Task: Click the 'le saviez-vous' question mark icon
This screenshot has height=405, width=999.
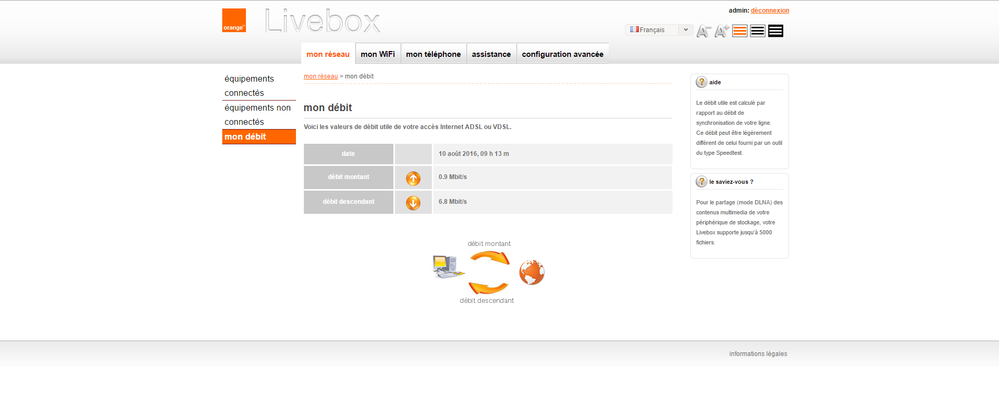Action: [x=701, y=181]
